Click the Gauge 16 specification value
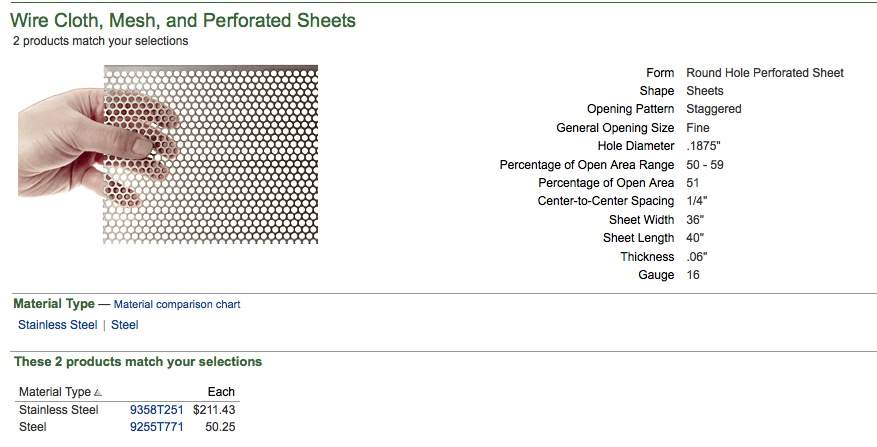This screenshot has height=447, width=877. point(693,275)
